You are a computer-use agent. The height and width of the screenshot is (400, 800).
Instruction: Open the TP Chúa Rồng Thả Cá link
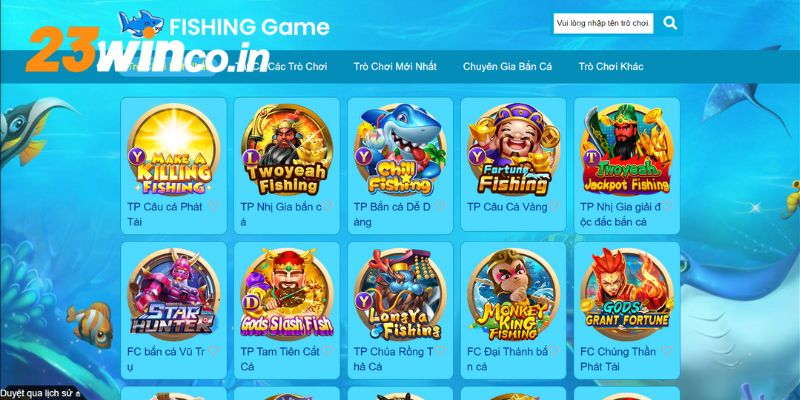(393, 359)
